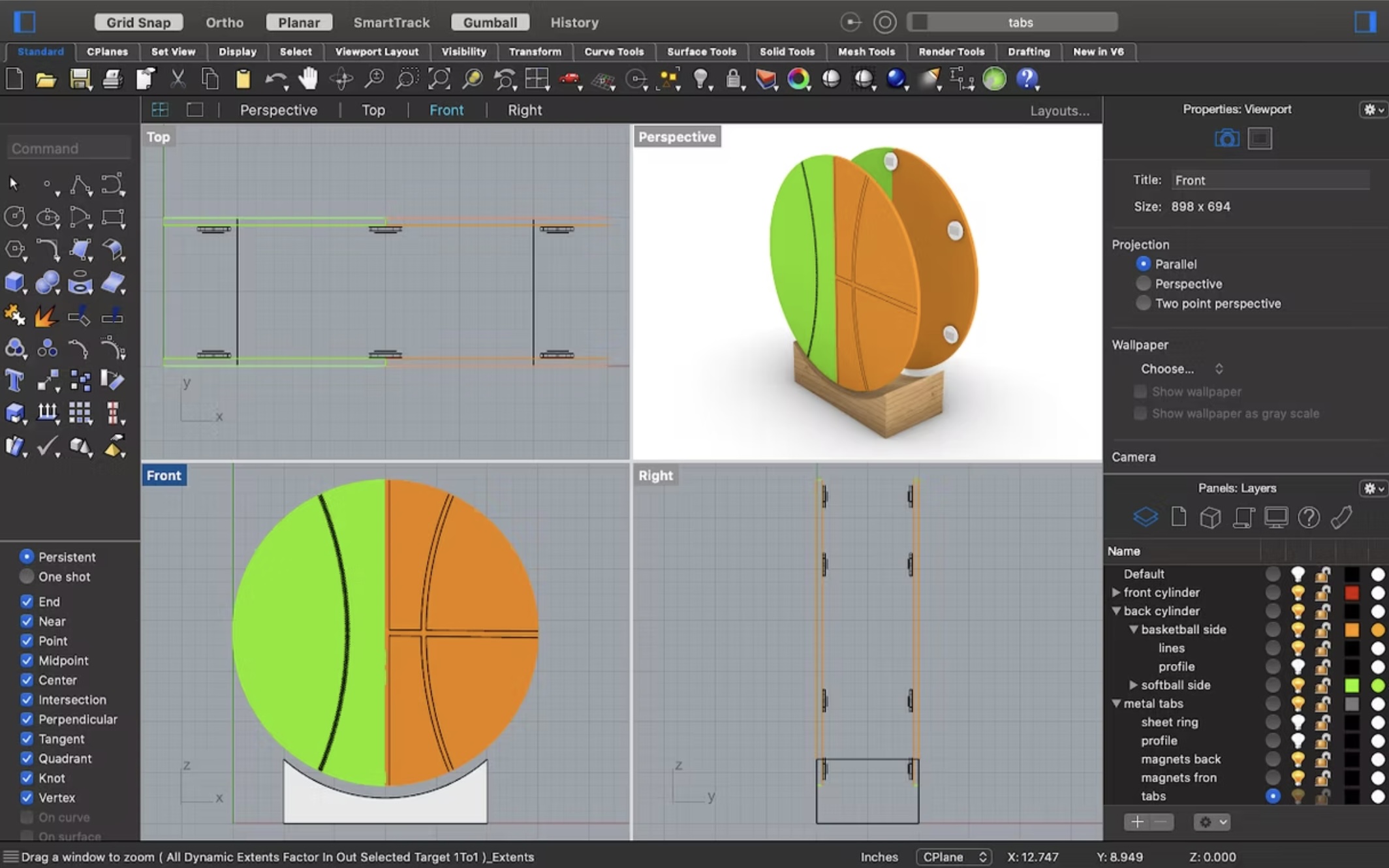Open the Solid Tools tab
This screenshot has height=868, width=1389.
click(787, 52)
